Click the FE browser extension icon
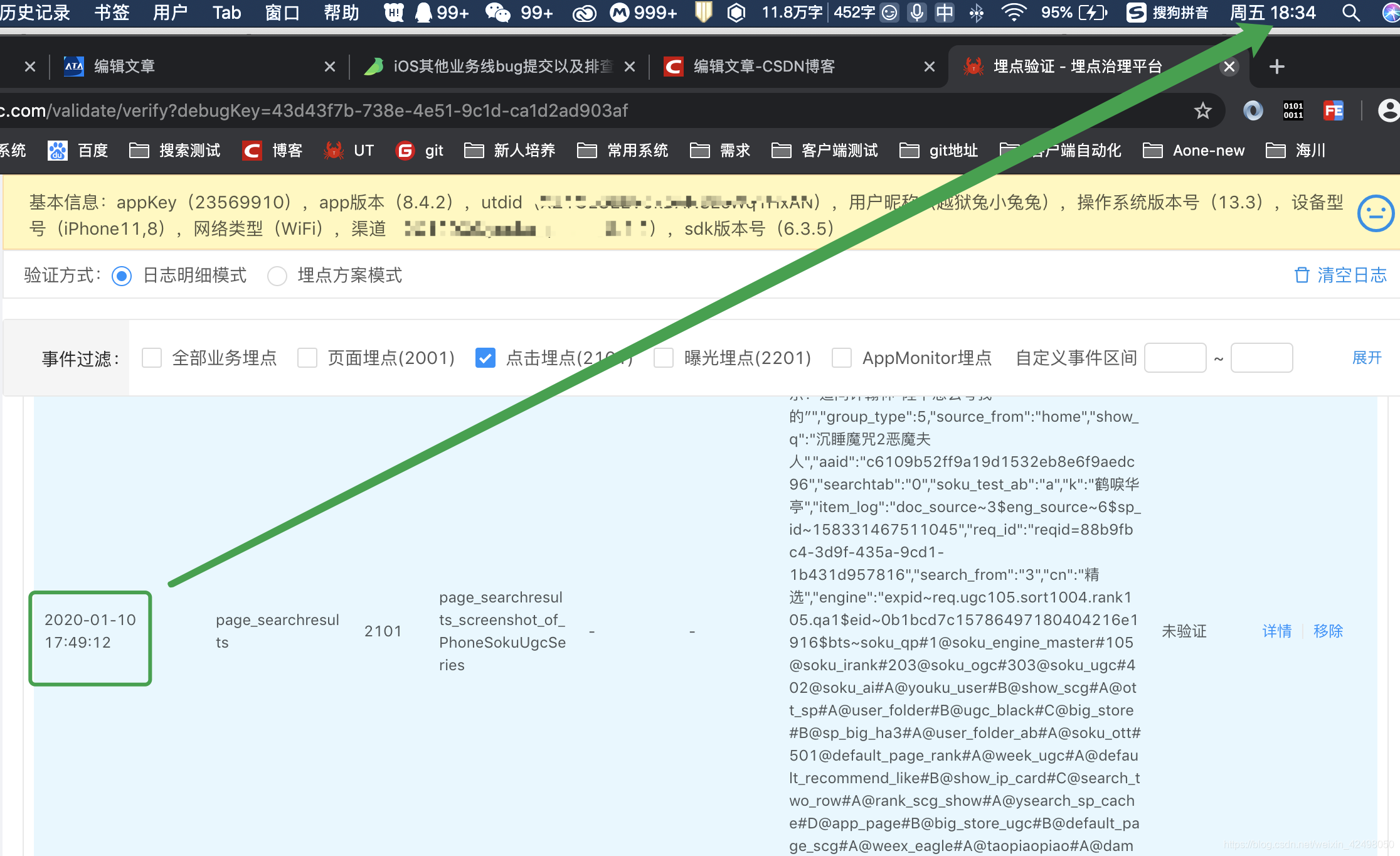This screenshot has width=1400, height=856. pyautogui.click(x=1333, y=111)
